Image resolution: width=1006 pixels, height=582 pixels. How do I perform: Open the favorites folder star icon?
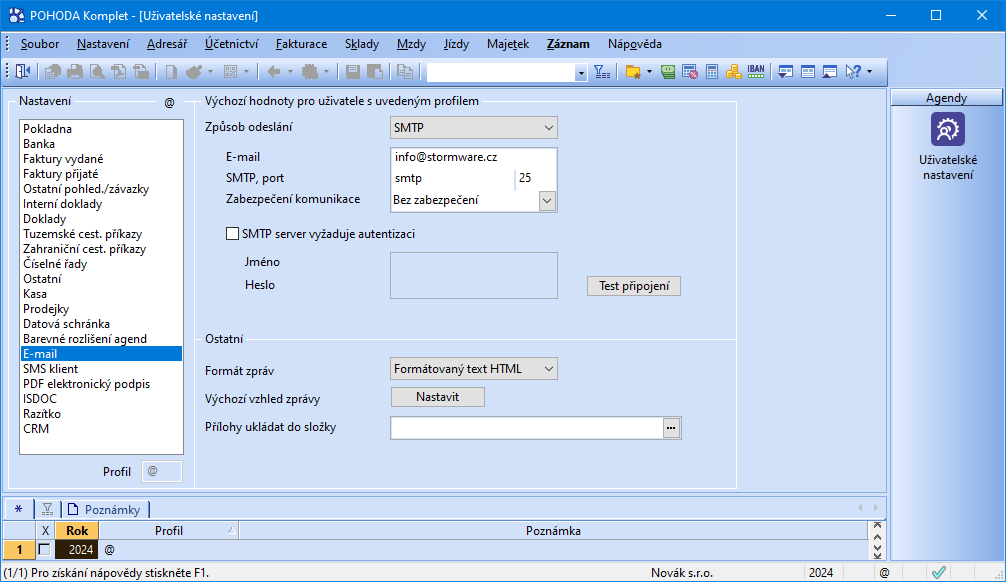[x=633, y=71]
